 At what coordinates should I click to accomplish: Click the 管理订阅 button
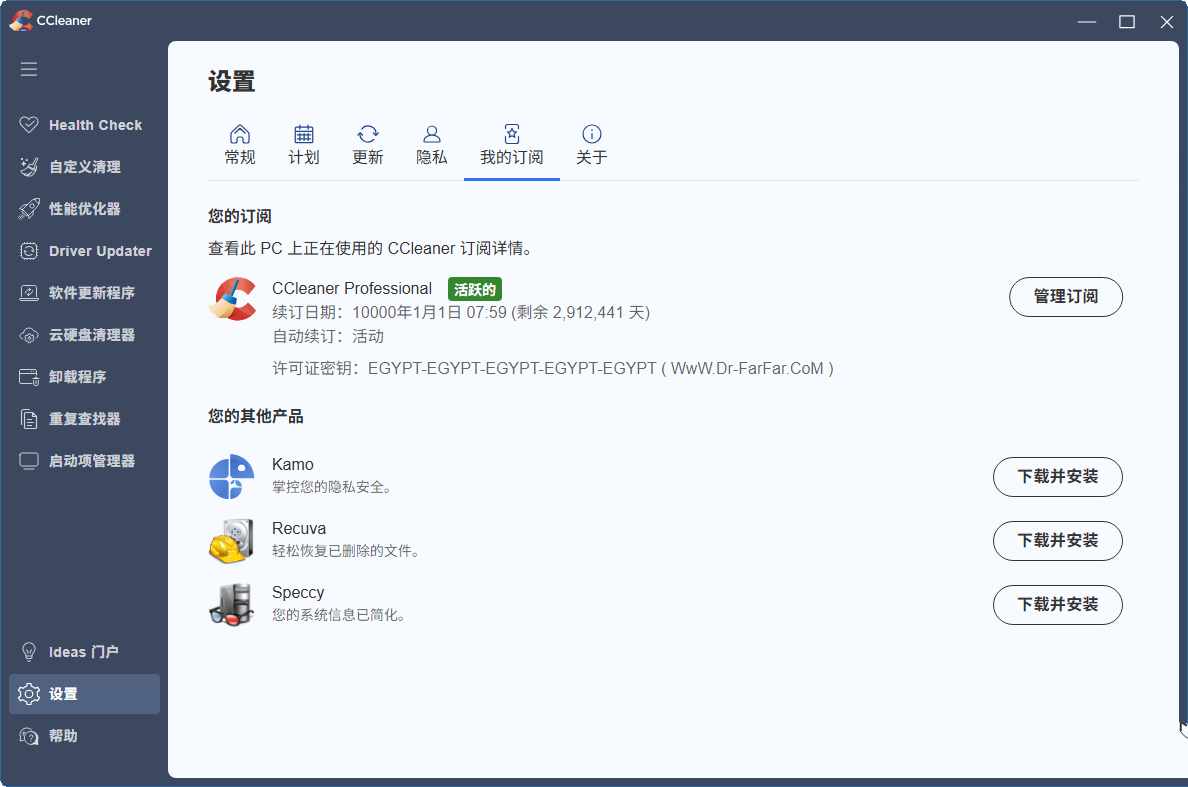click(1066, 297)
